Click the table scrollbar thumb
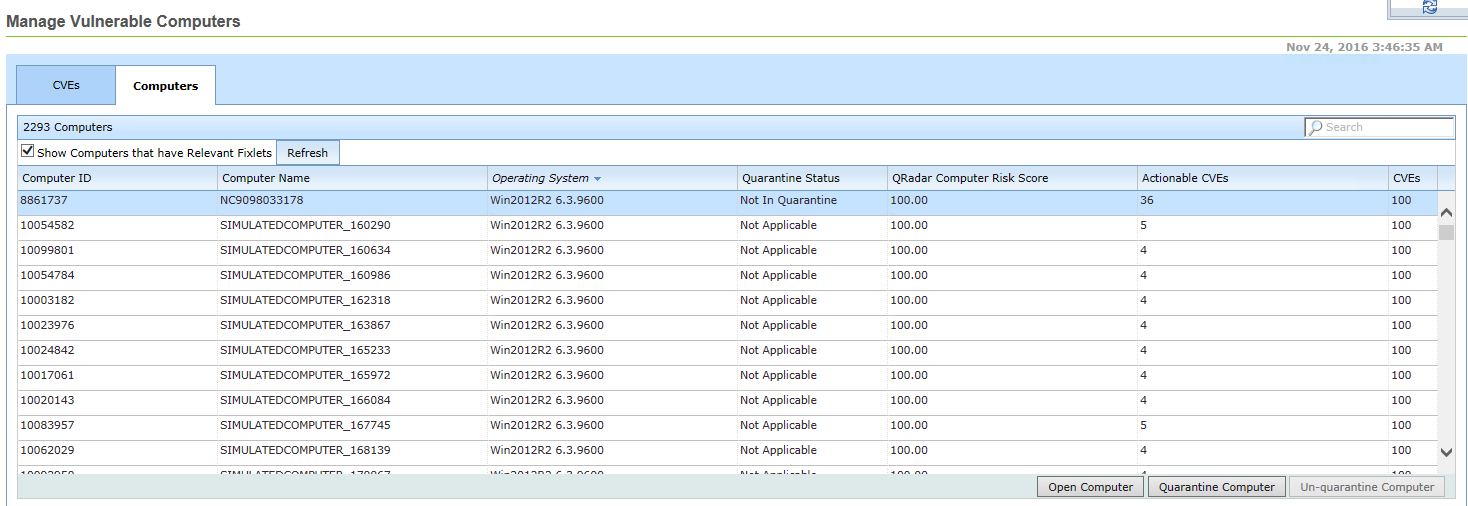 1446,232
